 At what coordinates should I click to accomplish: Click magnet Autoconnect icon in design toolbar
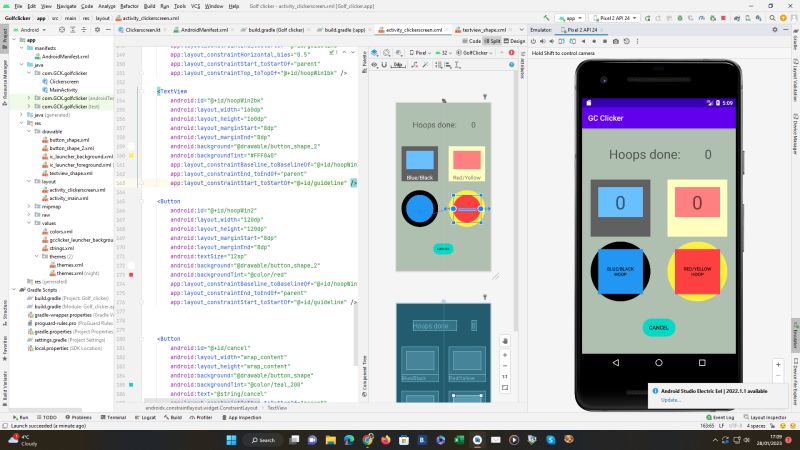coord(384,65)
